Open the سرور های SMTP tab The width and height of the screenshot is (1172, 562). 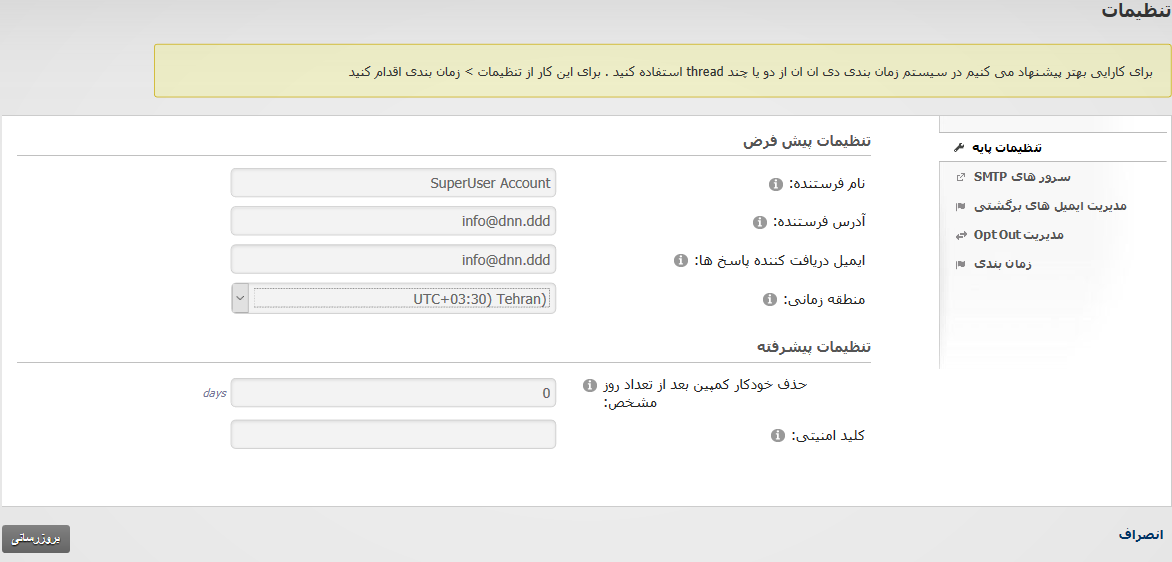pyautogui.click(x=1006, y=177)
